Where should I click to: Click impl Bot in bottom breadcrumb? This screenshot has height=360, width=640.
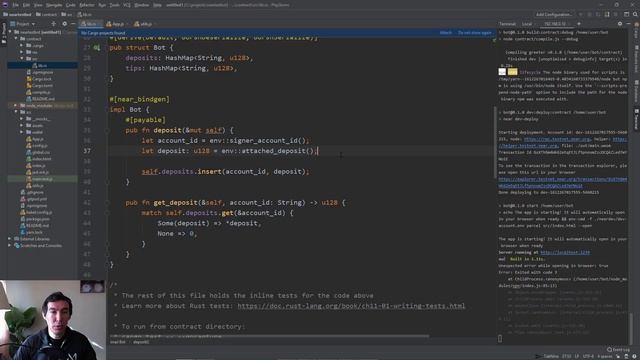[x=118, y=342]
